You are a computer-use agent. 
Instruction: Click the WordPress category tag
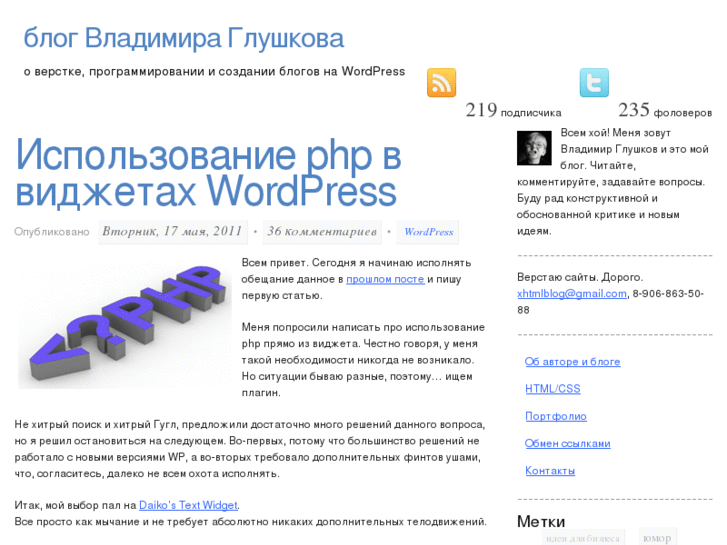(428, 232)
